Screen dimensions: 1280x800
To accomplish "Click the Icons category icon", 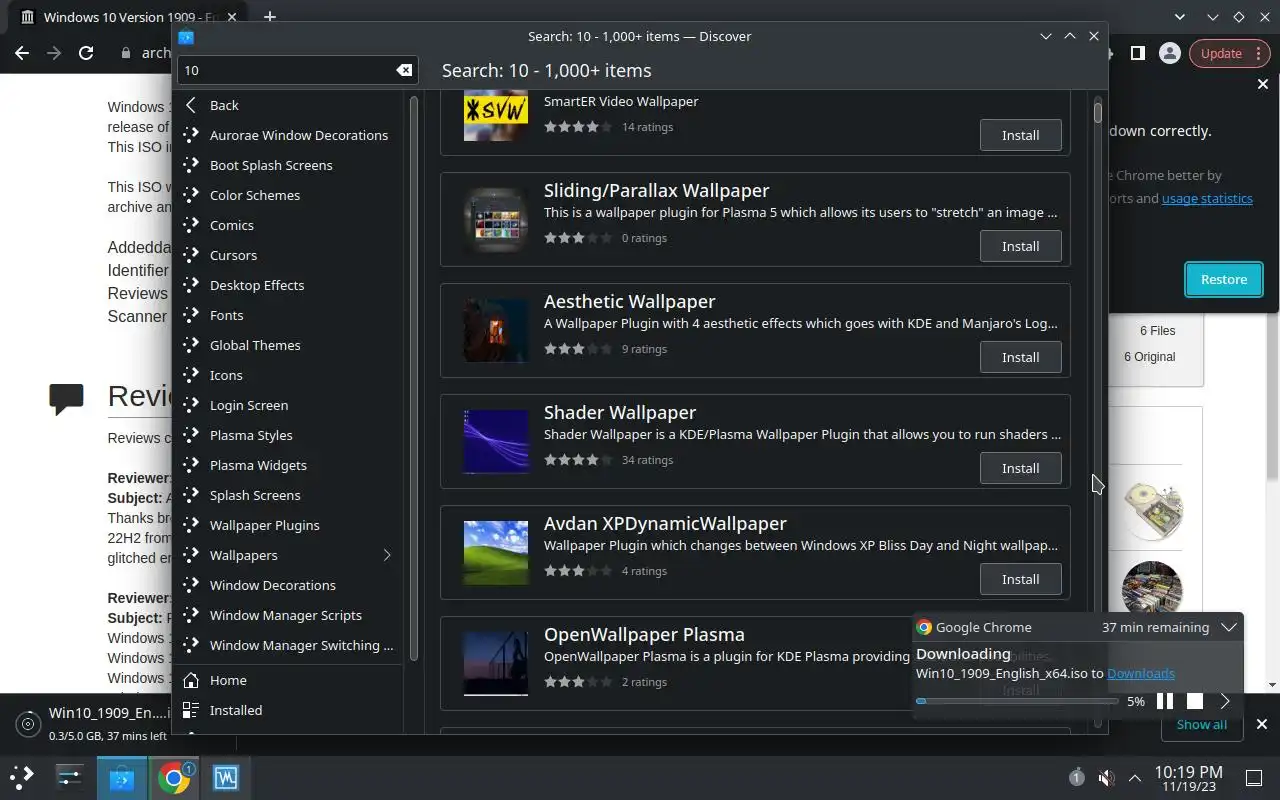I will coord(191,375).
